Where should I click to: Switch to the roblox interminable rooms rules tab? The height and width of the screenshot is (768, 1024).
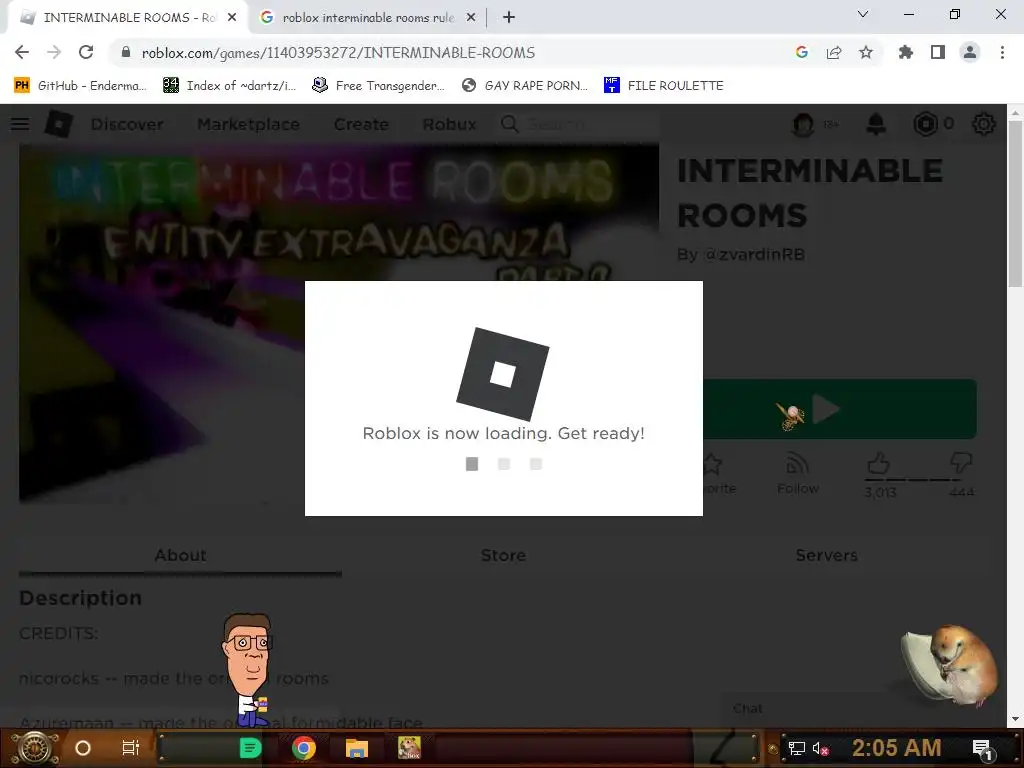368,17
